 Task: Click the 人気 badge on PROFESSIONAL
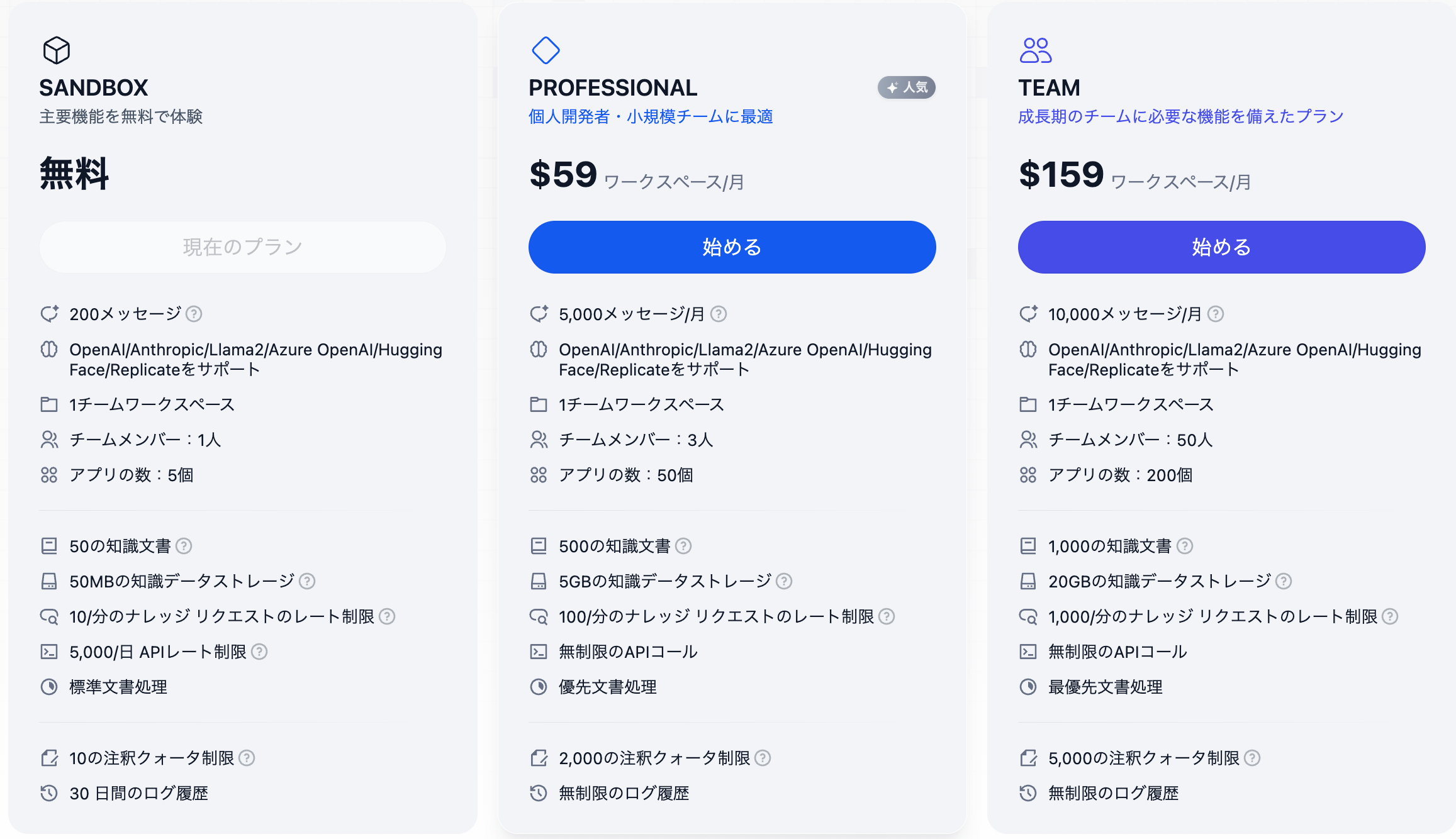[906, 87]
